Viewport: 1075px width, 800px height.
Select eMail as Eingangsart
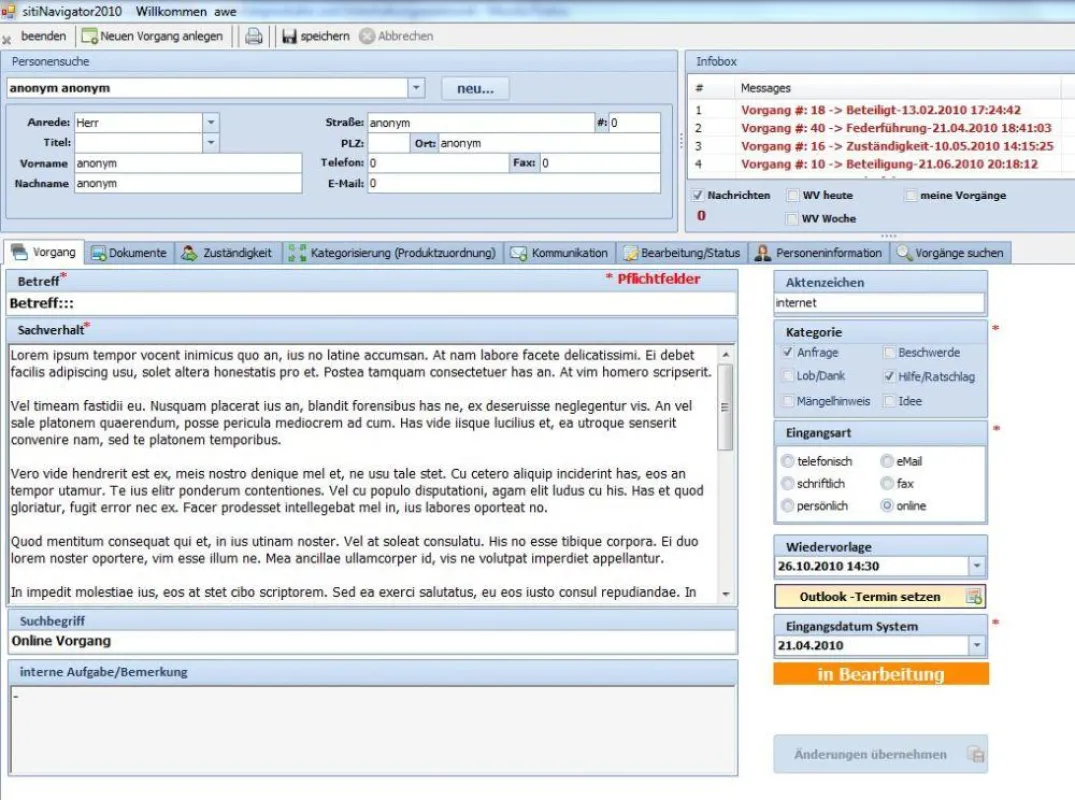coord(887,461)
